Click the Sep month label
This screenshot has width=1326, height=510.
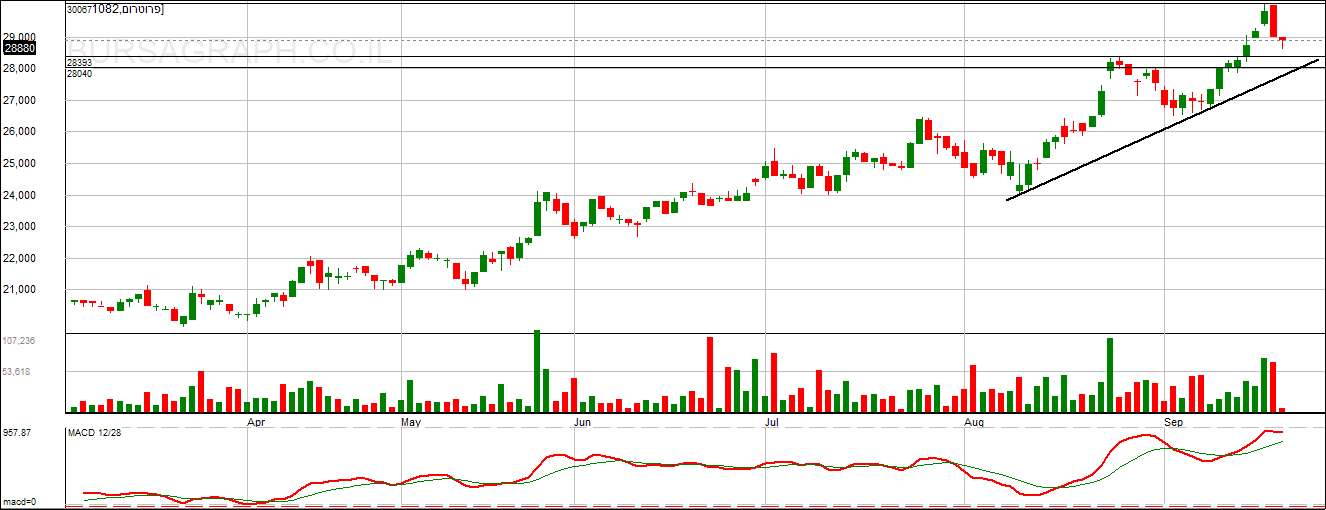pos(1174,423)
